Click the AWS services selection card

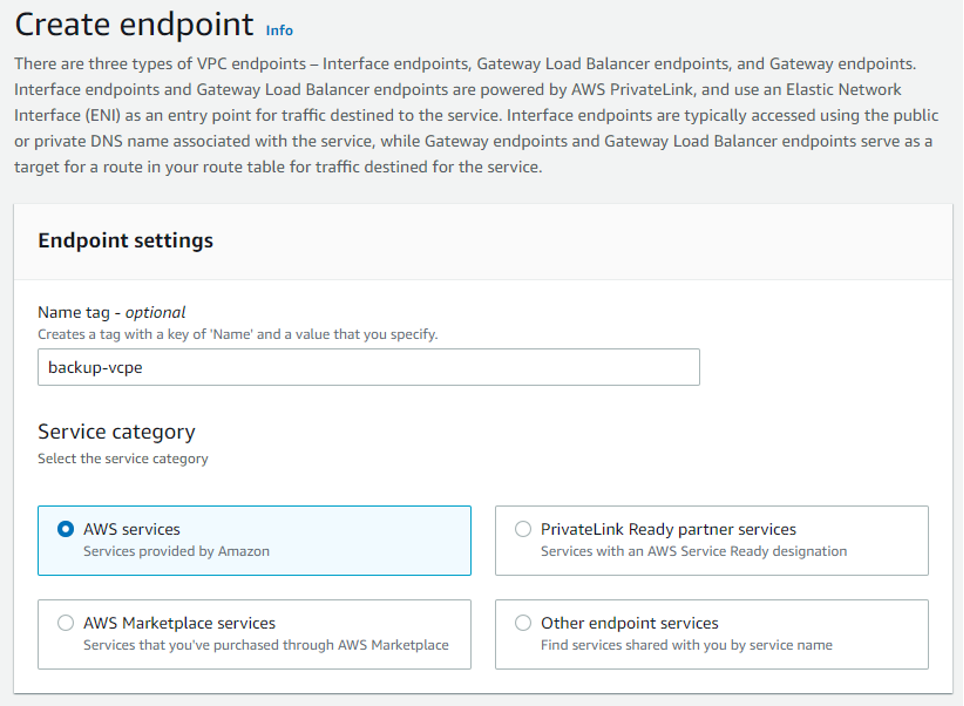click(x=254, y=540)
